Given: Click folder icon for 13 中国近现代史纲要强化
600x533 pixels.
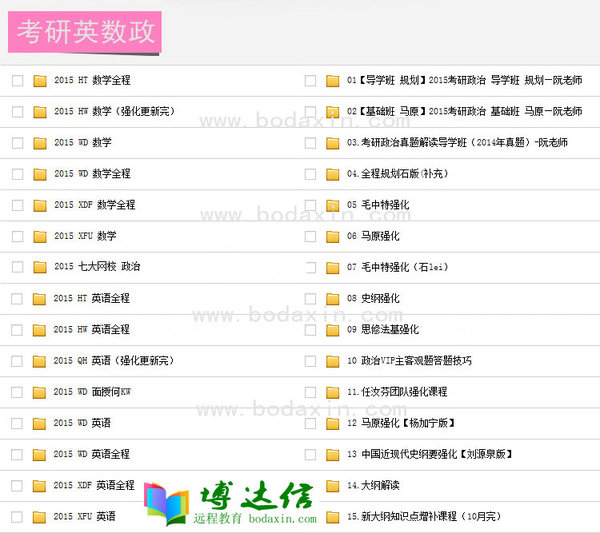Looking at the screenshot, I should [333, 455].
